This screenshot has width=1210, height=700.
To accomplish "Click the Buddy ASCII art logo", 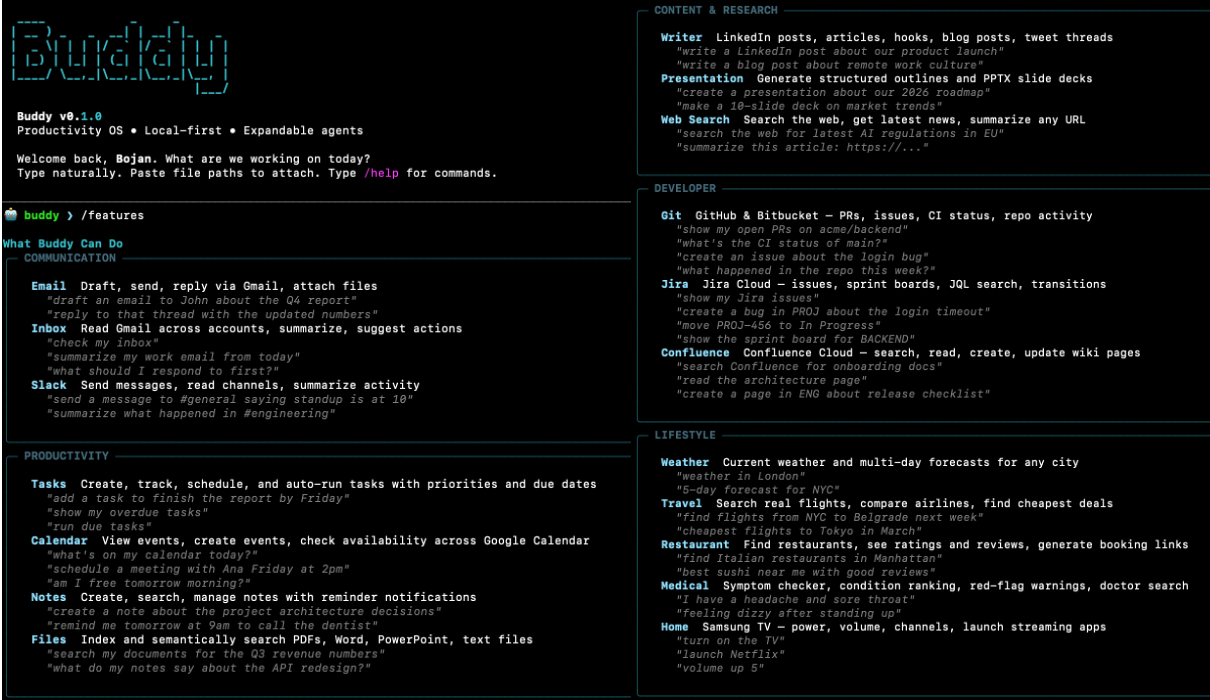I will (x=120, y=58).
